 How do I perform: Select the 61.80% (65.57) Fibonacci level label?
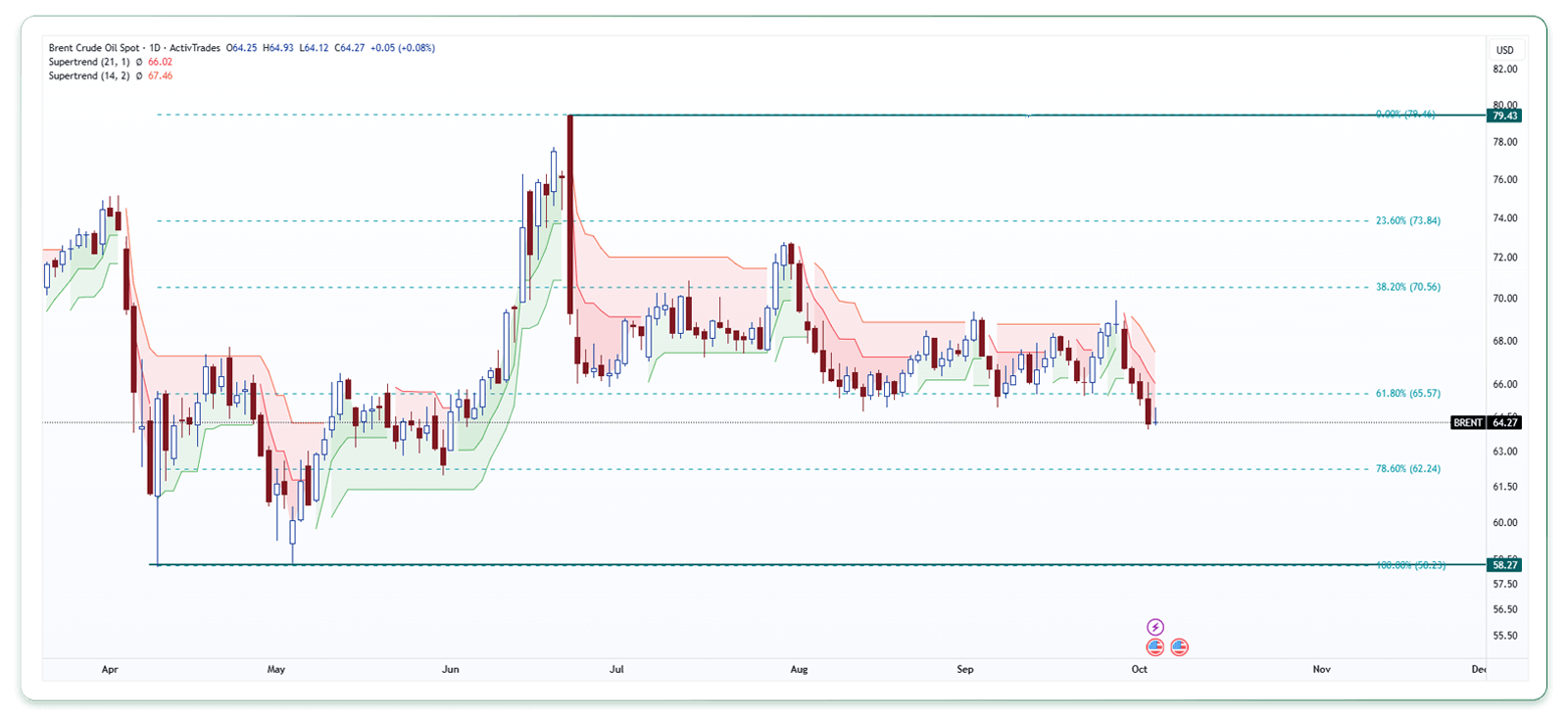[1407, 394]
